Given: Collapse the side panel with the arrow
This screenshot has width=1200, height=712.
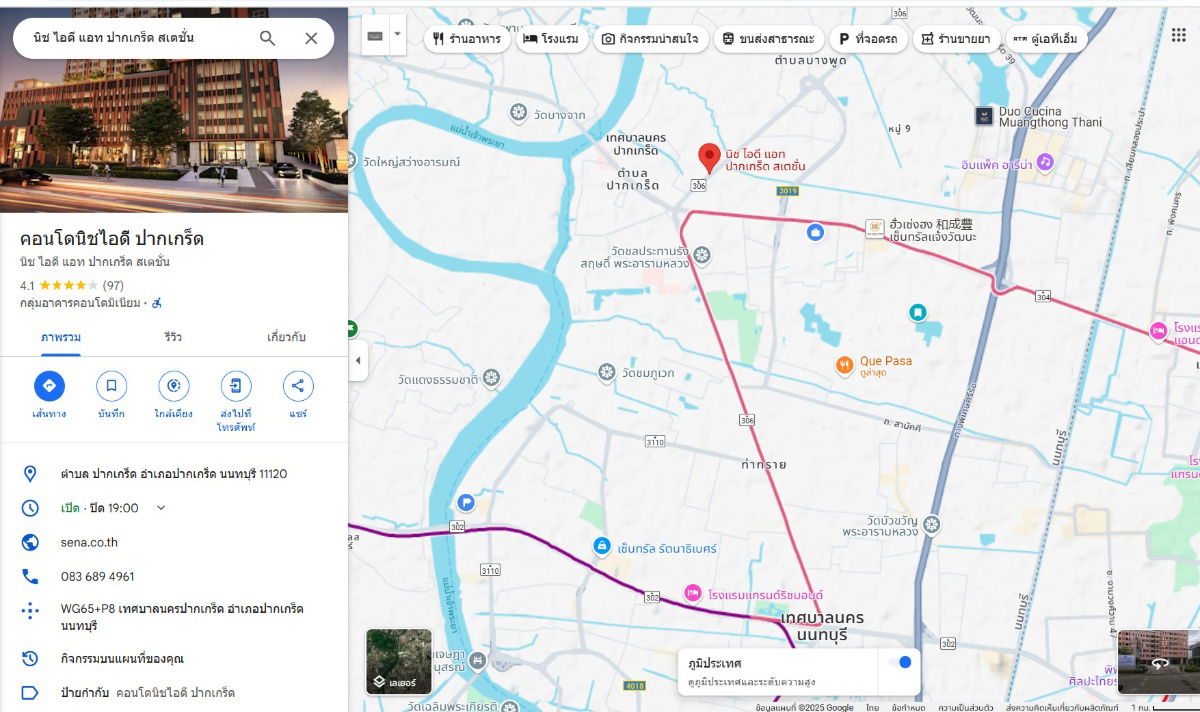Looking at the screenshot, I should [x=357, y=362].
